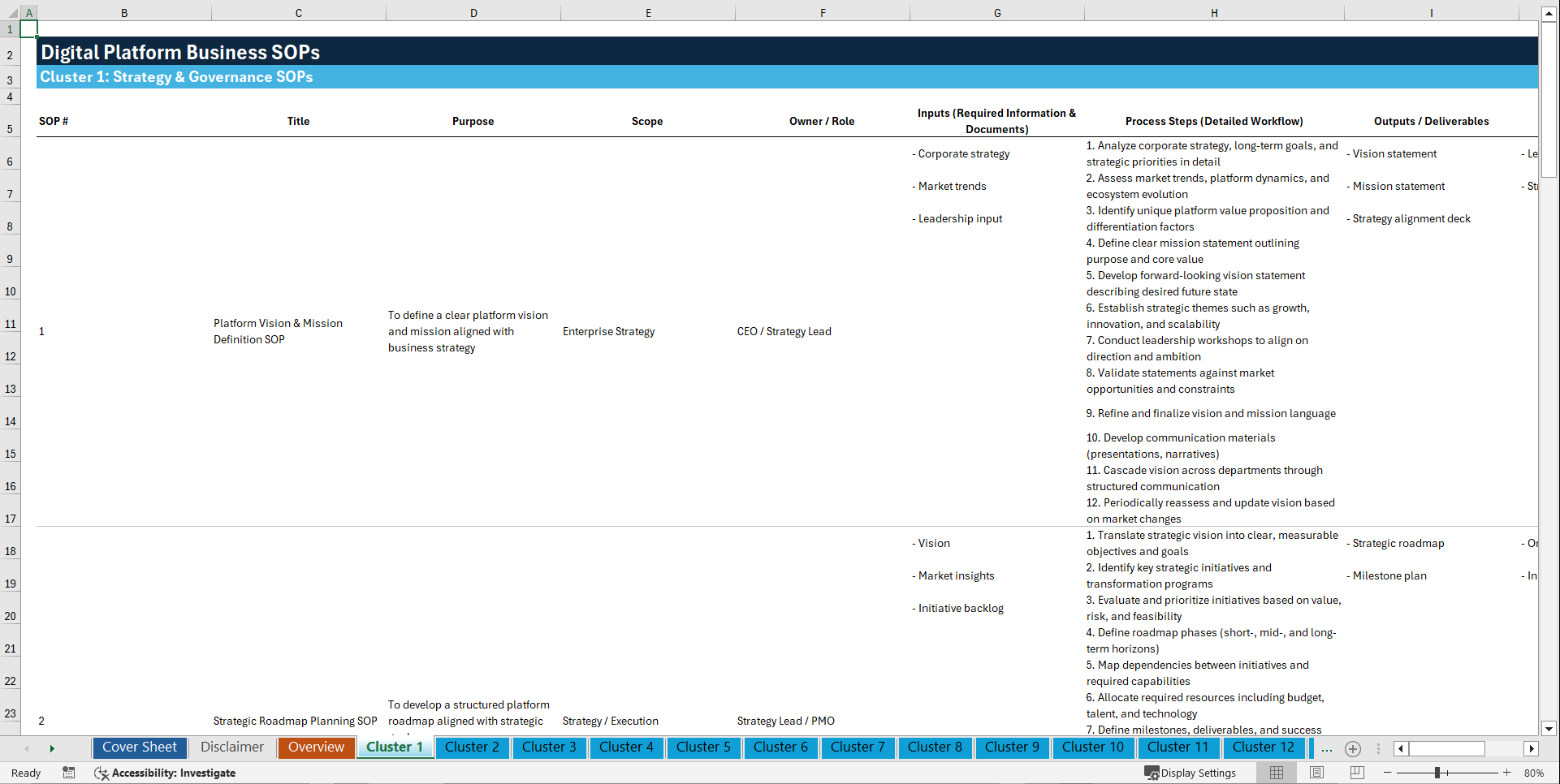Switch to Normal view in status bar

pyautogui.click(x=1275, y=773)
